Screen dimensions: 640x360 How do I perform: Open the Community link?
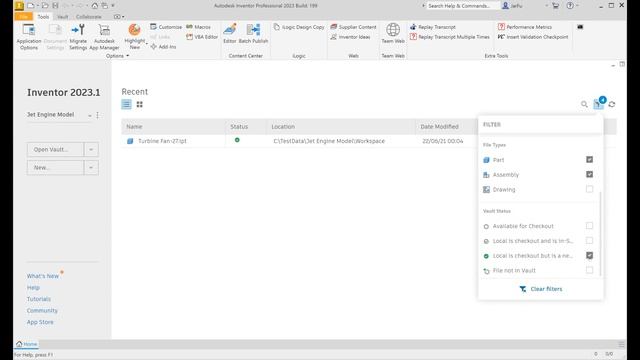tap(42, 311)
